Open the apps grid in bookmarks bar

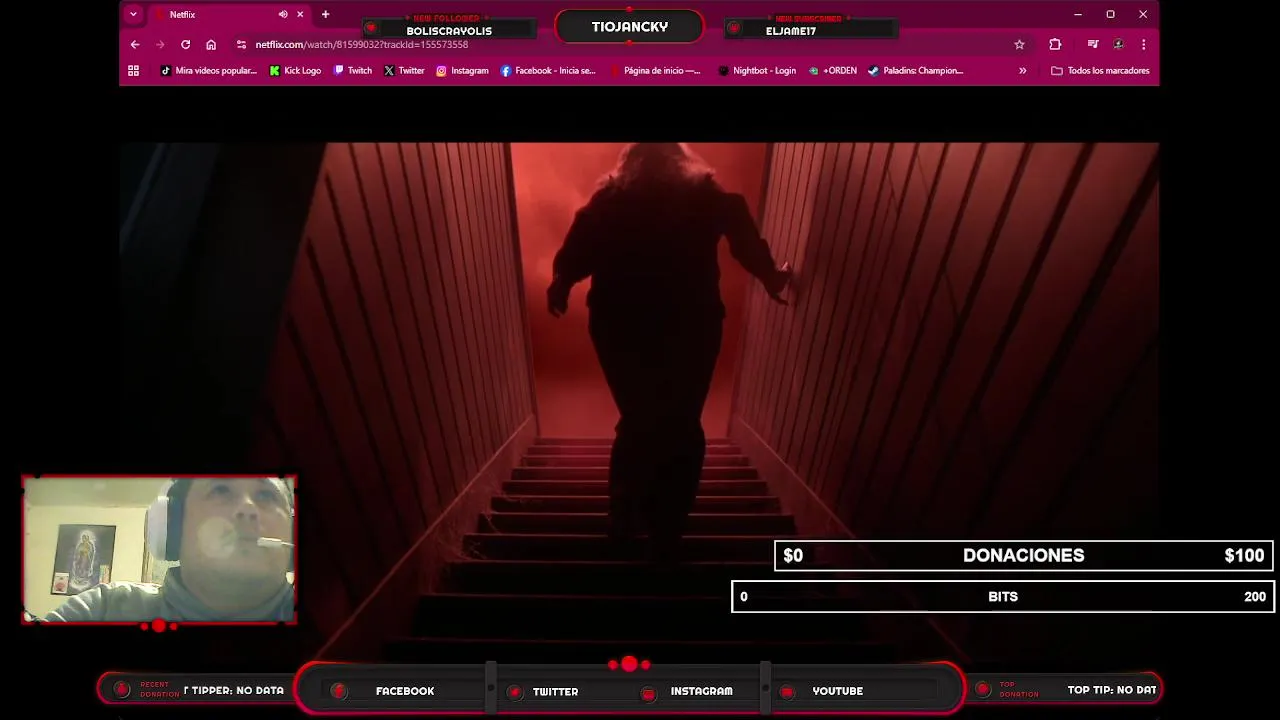point(133,70)
